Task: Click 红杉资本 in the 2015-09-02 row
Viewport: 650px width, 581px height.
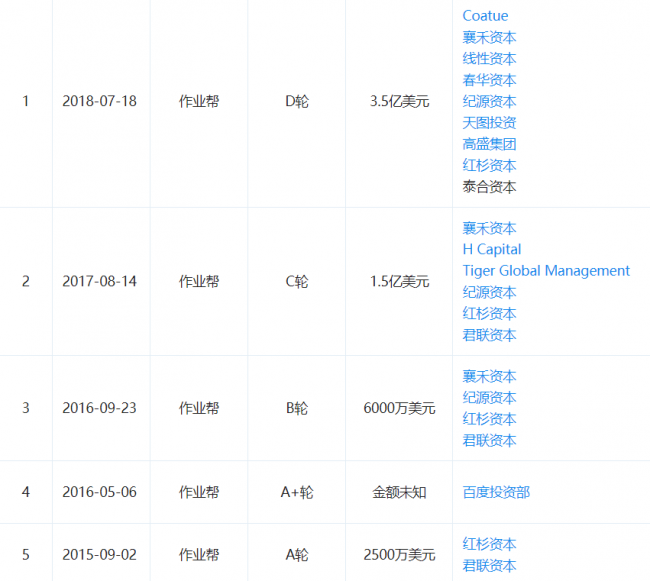Action: click(x=489, y=545)
